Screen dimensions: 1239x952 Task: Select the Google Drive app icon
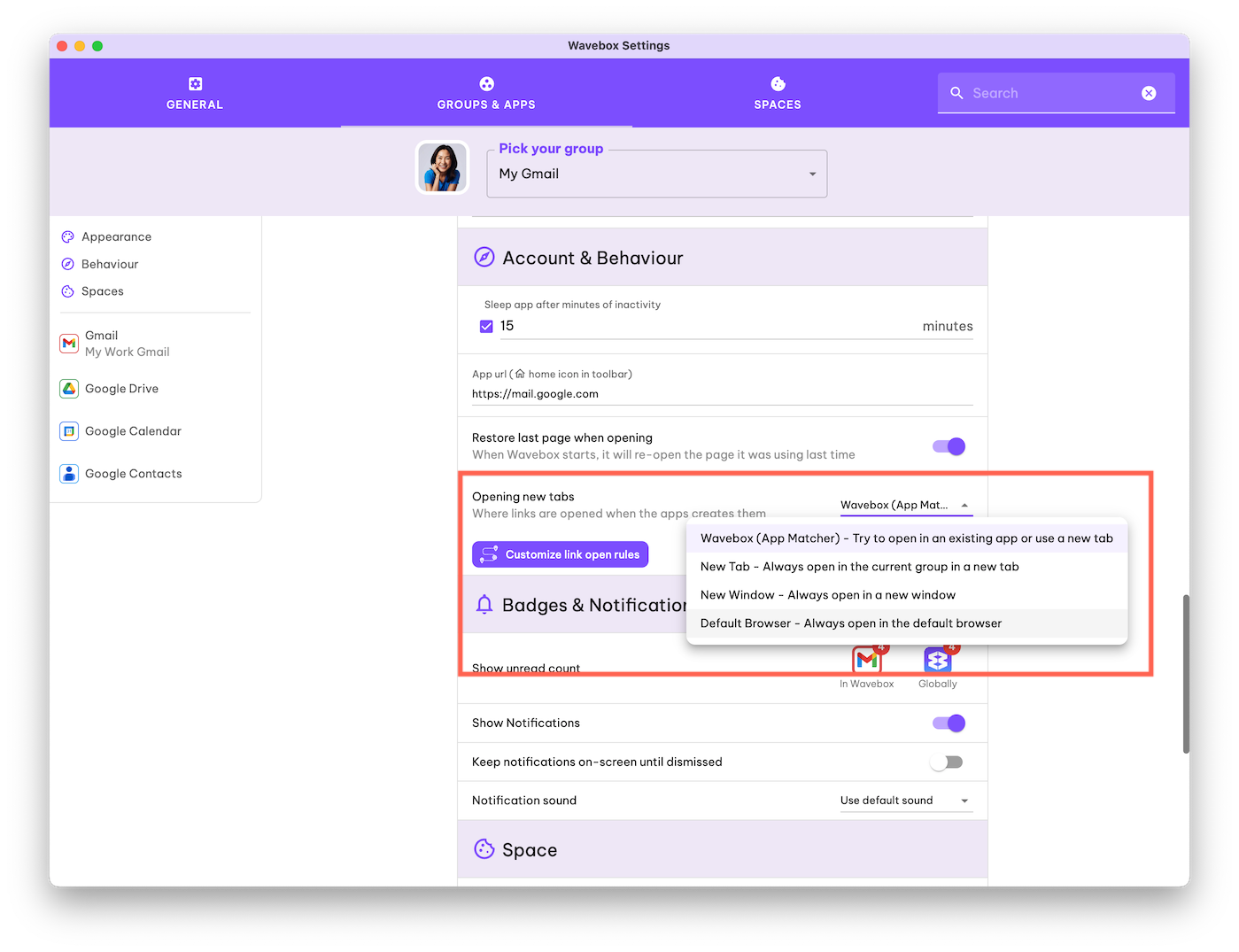[x=69, y=389]
